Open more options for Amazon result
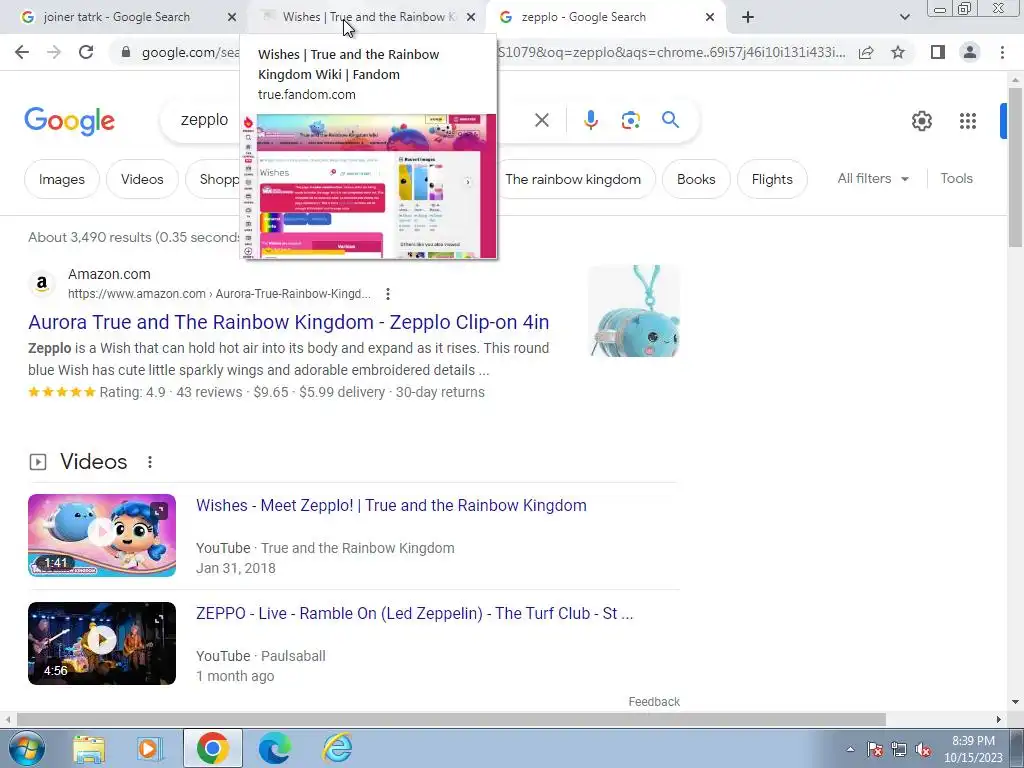This screenshot has height=768, width=1024. 388,294
